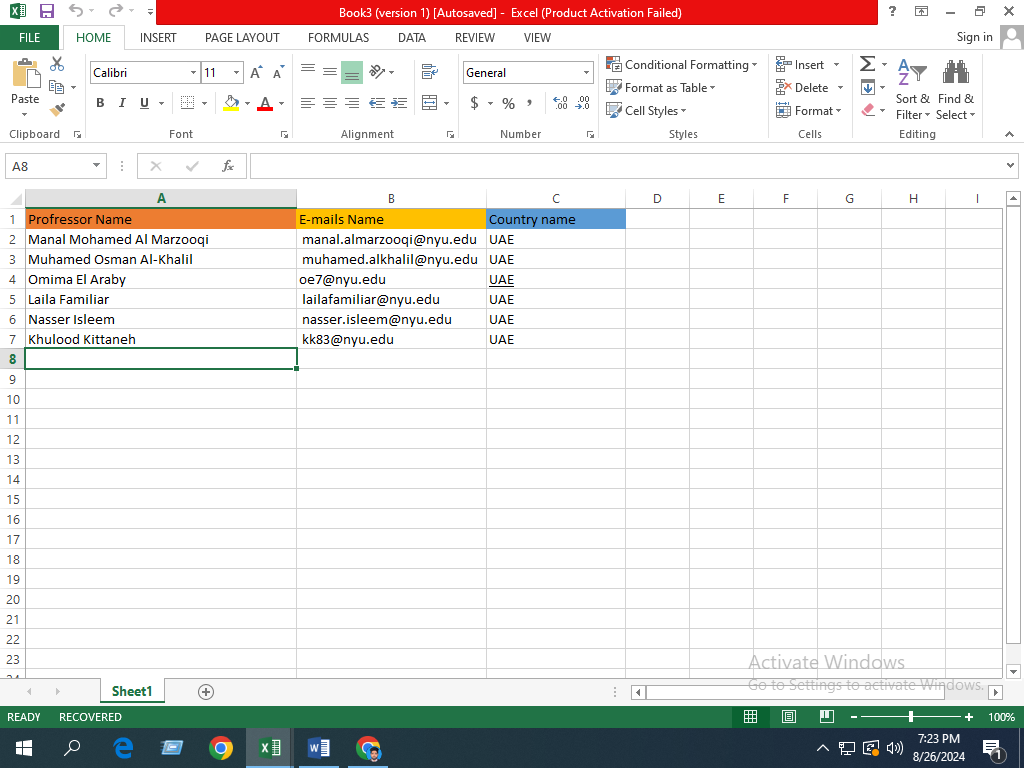Click the Save icon in quick access toolbar

tap(46, 11)
